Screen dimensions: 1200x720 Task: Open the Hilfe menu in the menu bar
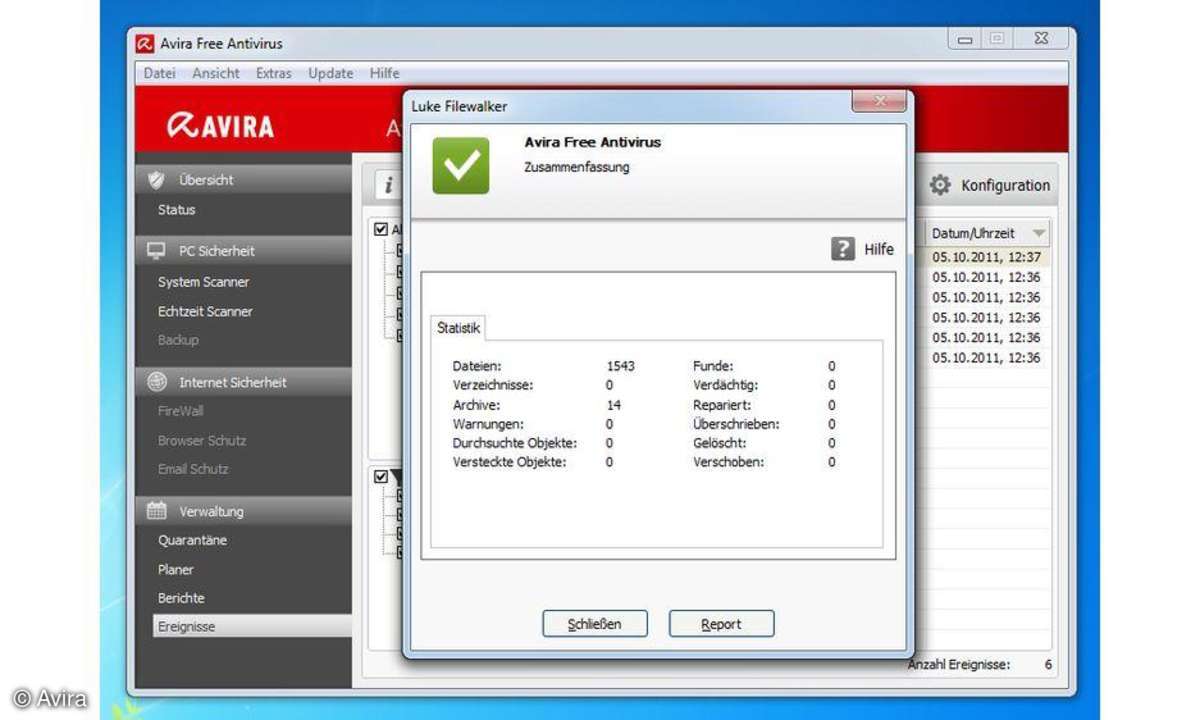[384, 73]
